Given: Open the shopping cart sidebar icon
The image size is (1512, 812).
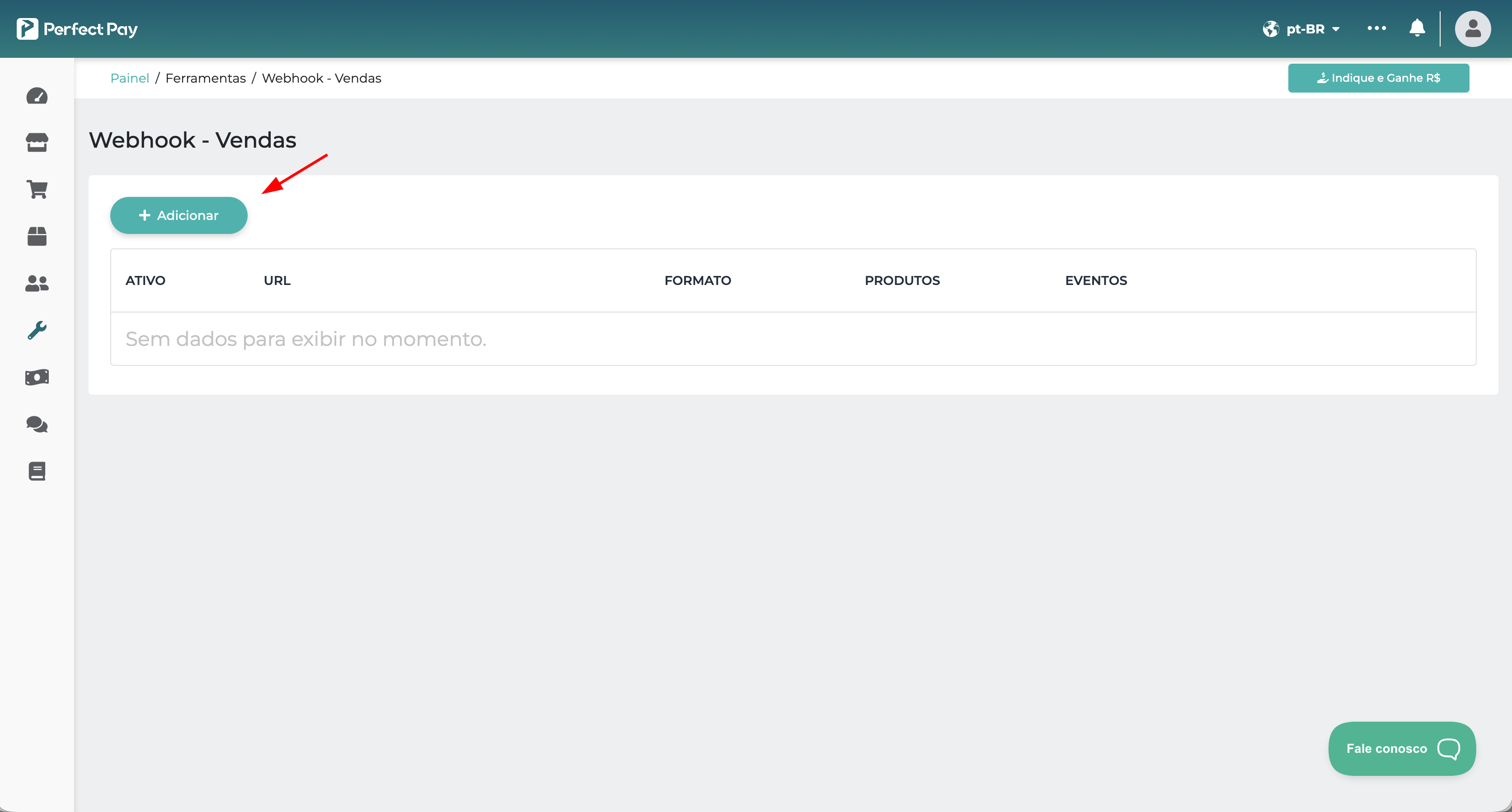Looking at the screenshot, I should click(x=37, y=190).
